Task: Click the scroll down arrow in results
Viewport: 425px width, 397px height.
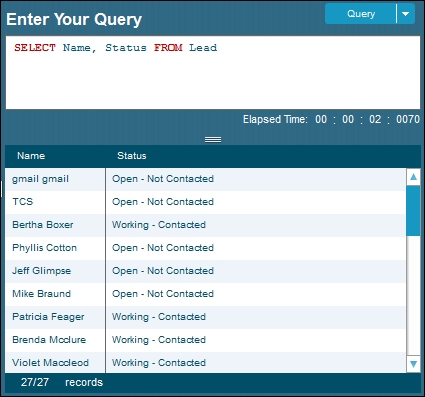Action: tap(413, 364)
